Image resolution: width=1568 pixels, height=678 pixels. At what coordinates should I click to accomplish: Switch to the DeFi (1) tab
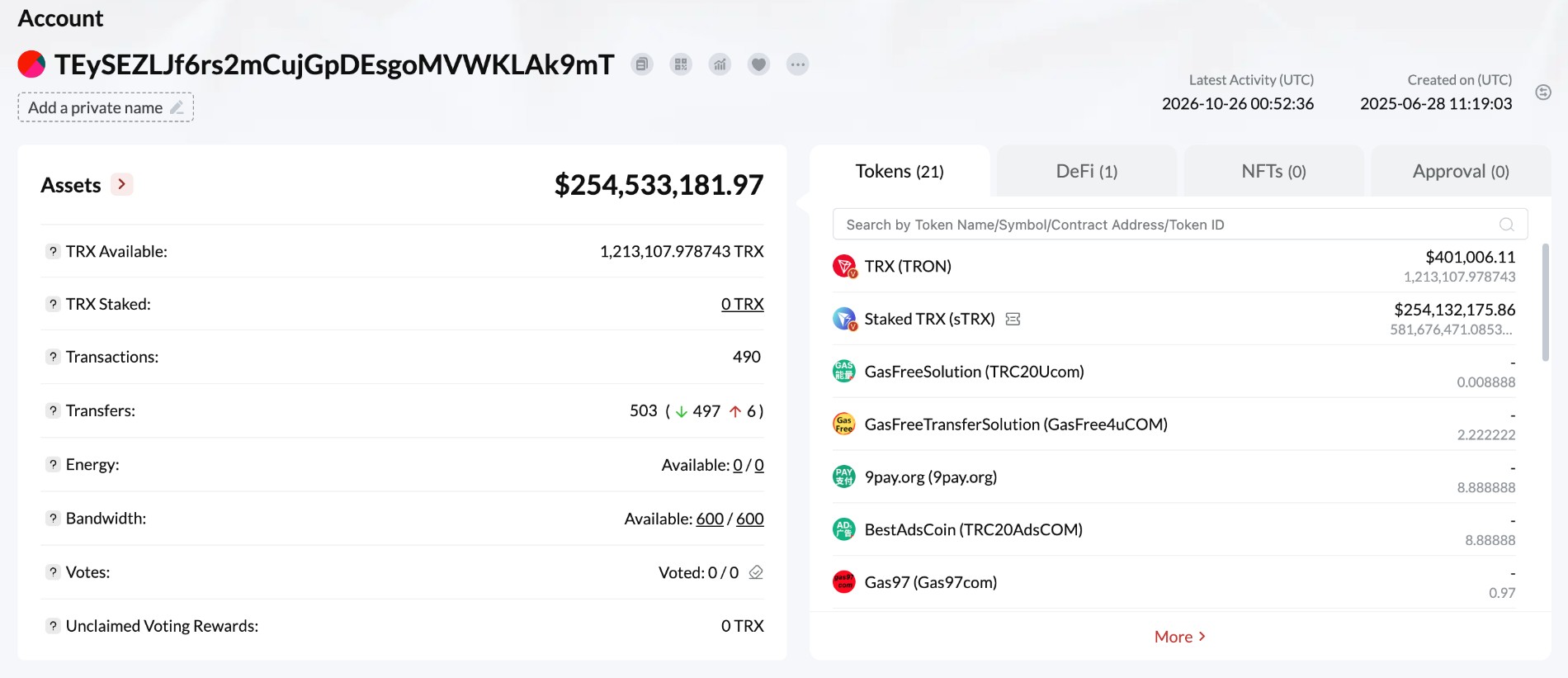(1087, 171)
